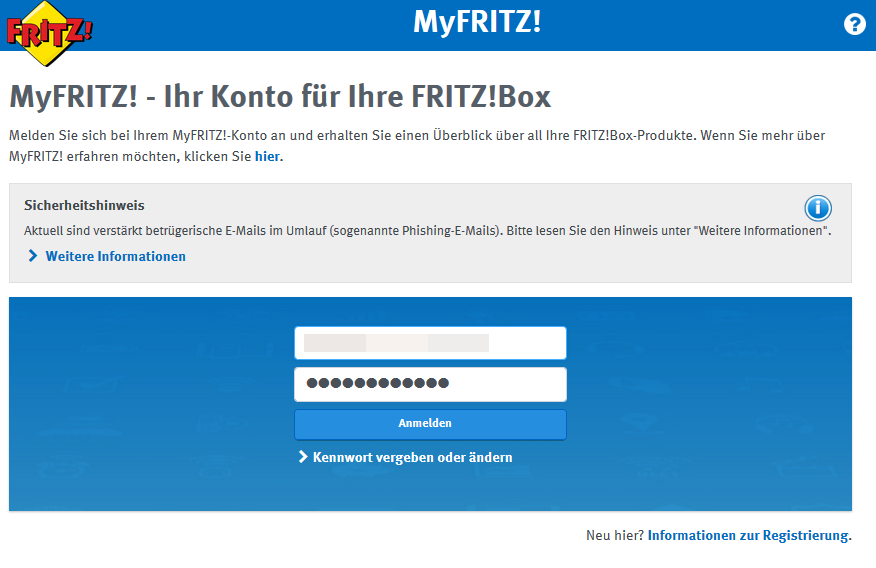Click the Anmelden button

(x=430, y=424)
